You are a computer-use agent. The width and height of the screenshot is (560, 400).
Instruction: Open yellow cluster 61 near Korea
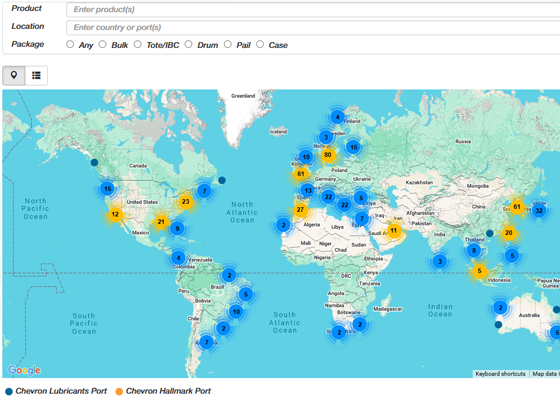coord(517,207)
